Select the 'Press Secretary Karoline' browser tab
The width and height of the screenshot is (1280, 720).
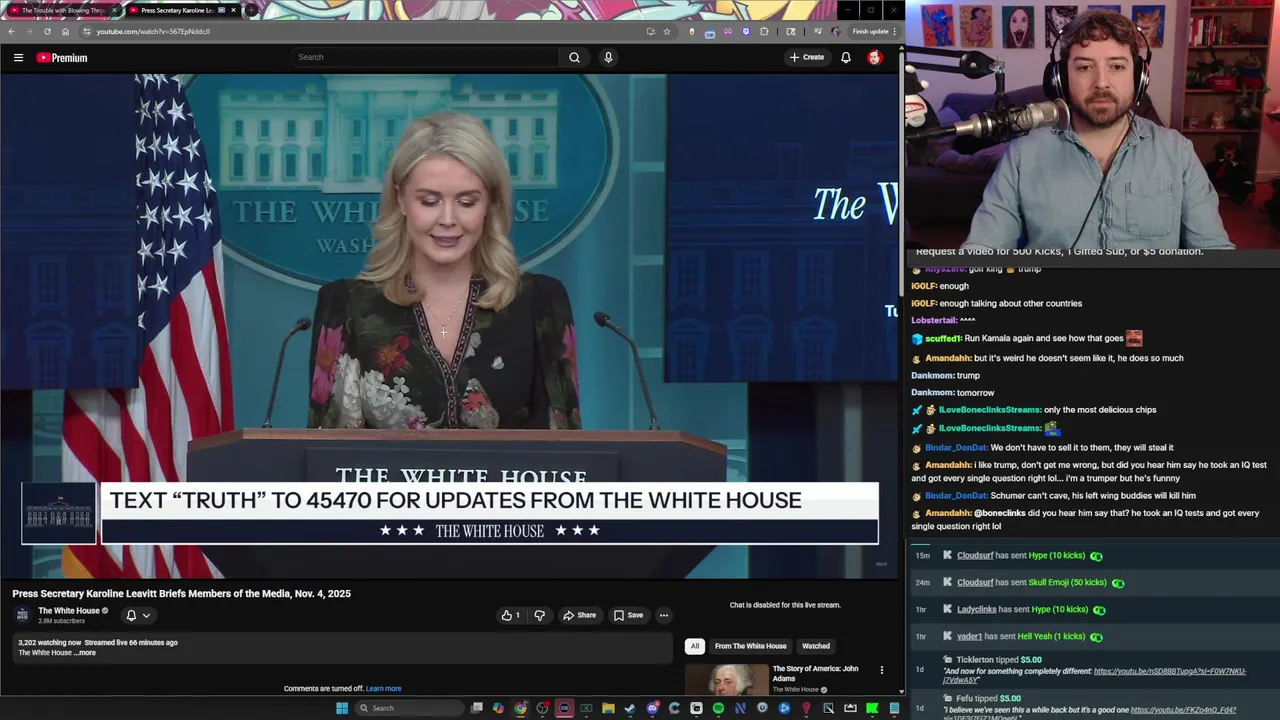pos(183,10)
